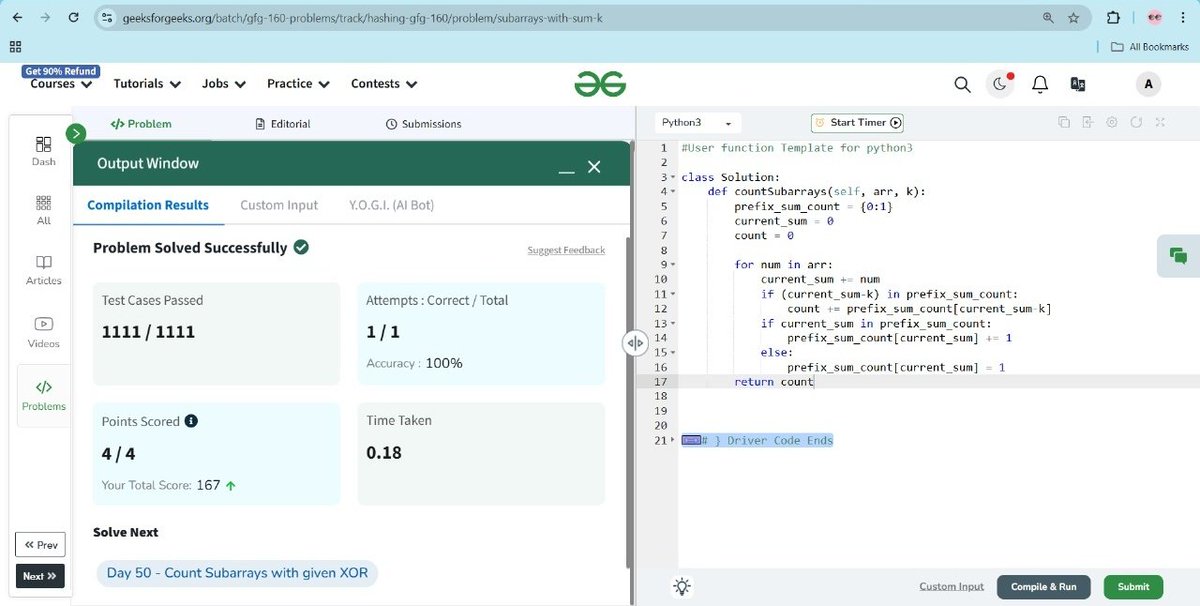Click the '1111 / 1111' test cases value
The width and height of the screenshot is (1200, 606).
pos(148,332)
